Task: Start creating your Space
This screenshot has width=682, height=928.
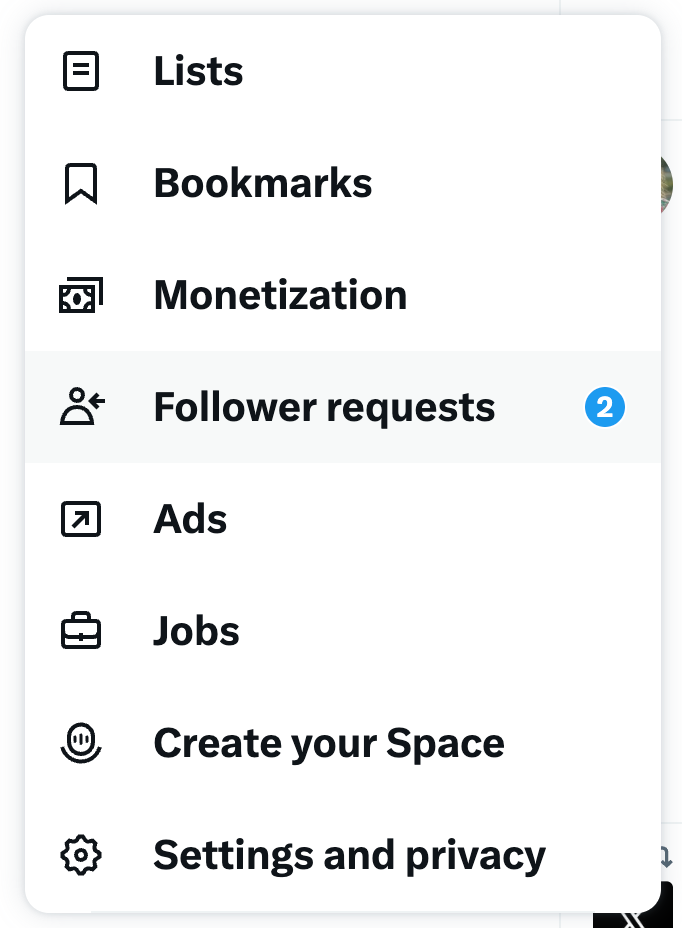Action: [328, 743]
